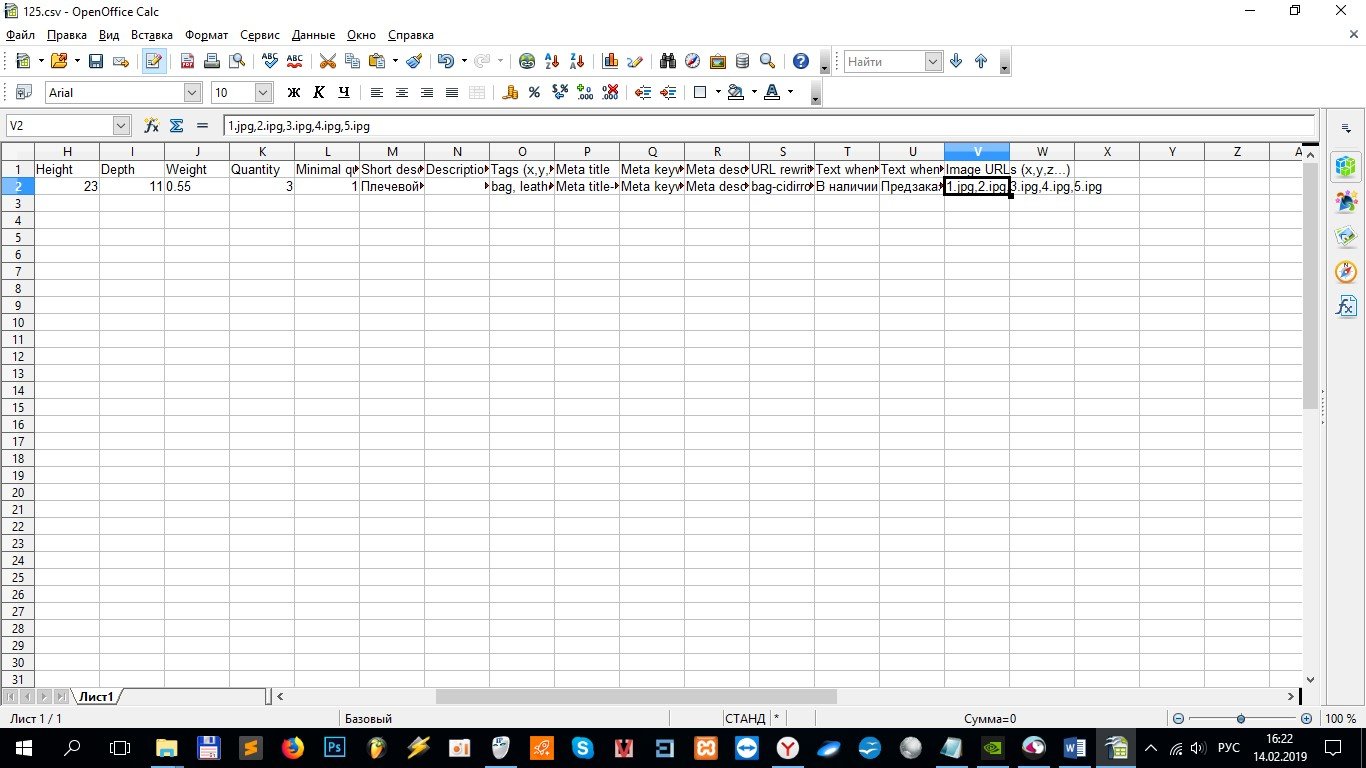Viewport: 1366px width, 768px height.
Task: Cut the selection with the scissors icon
Action: pos(327,61)
